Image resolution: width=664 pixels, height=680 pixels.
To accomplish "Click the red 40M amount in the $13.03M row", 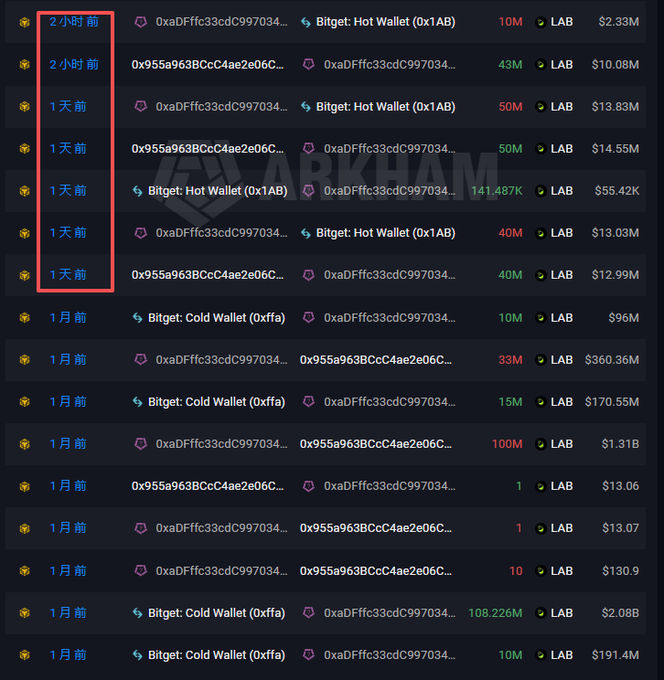I will click(x=510, y=233).
